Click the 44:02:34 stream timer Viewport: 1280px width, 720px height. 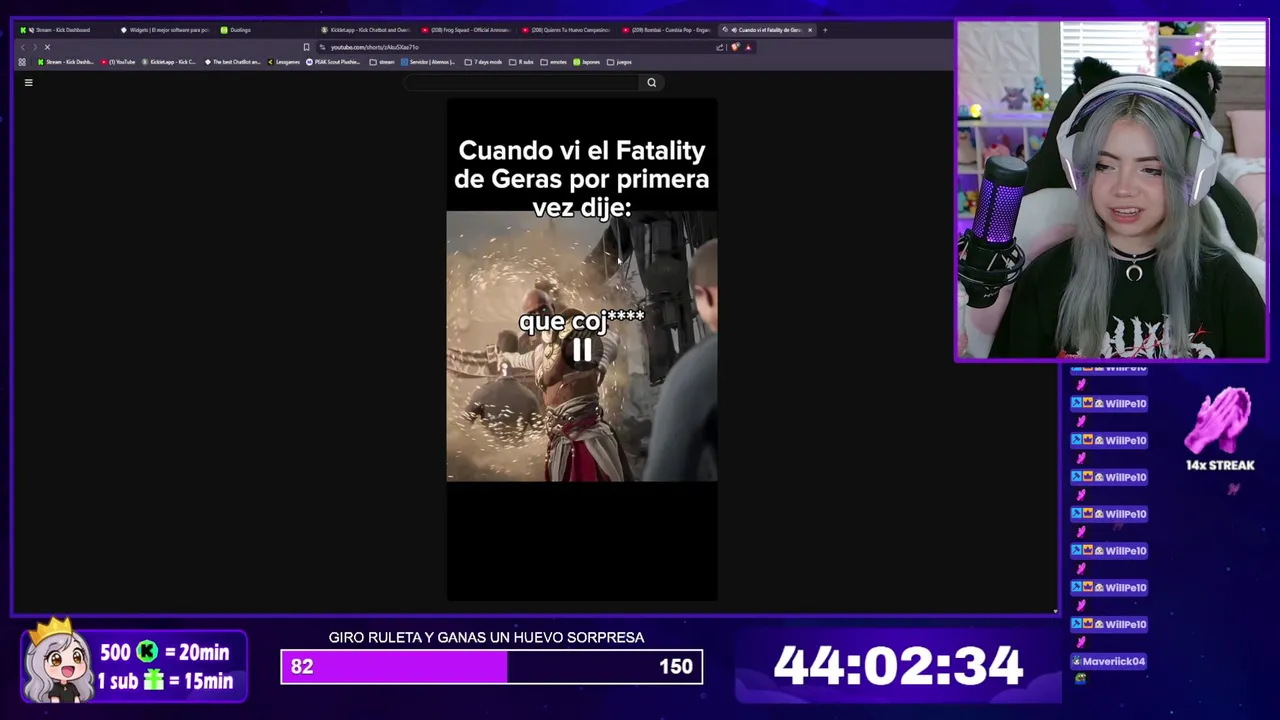point(898,666)
